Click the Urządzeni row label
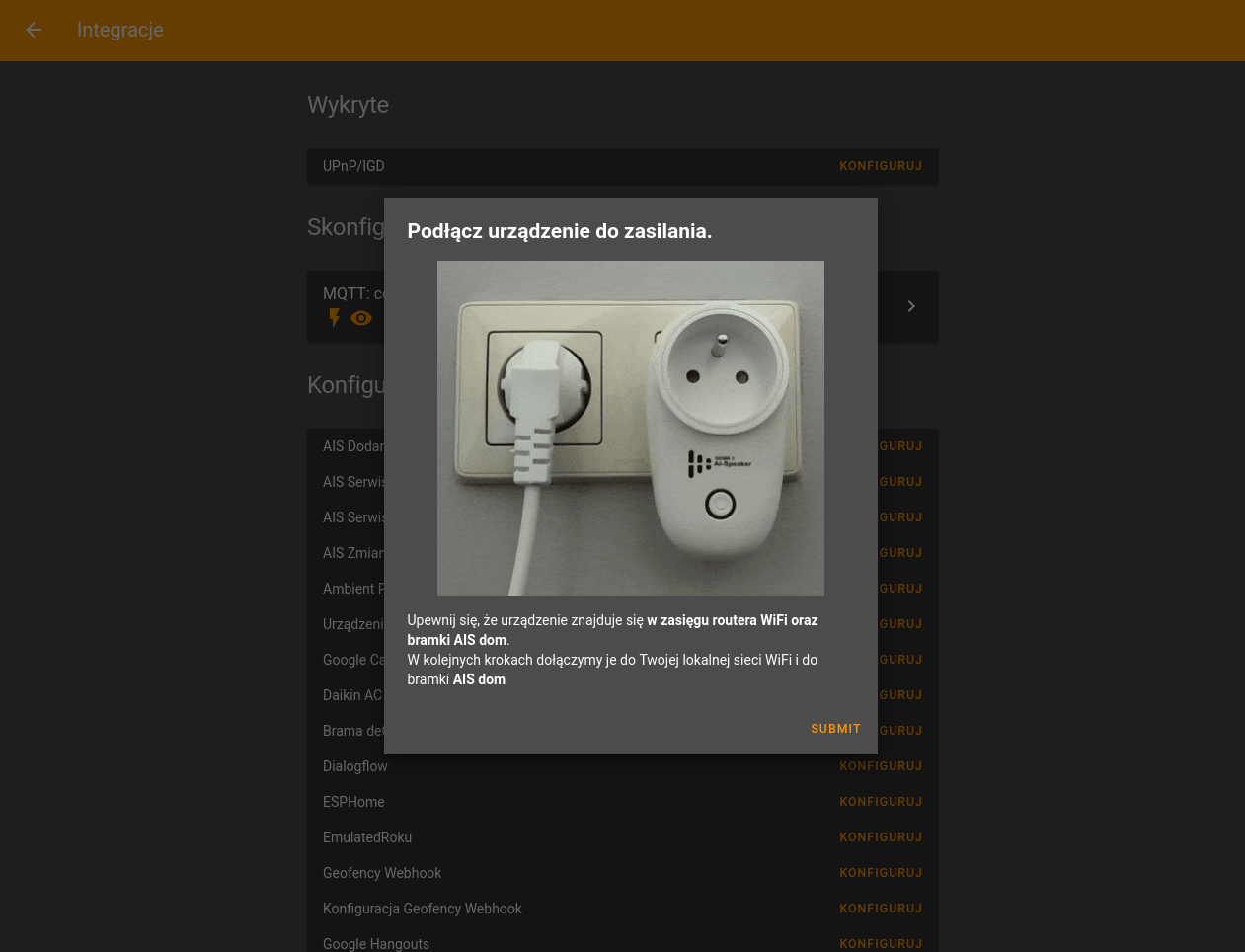1245x952 pixels. point(353,624)
